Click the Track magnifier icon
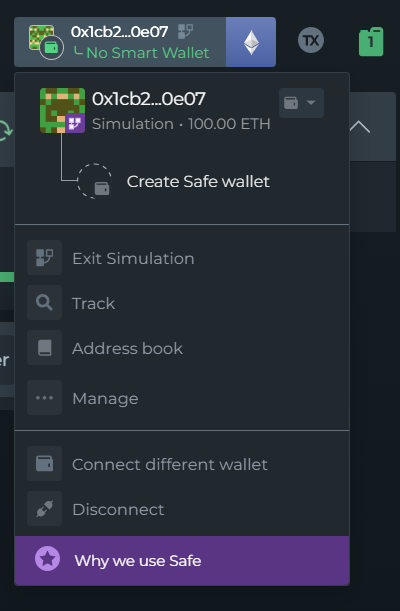Screen dimensions: 400x611 (44, 303)
